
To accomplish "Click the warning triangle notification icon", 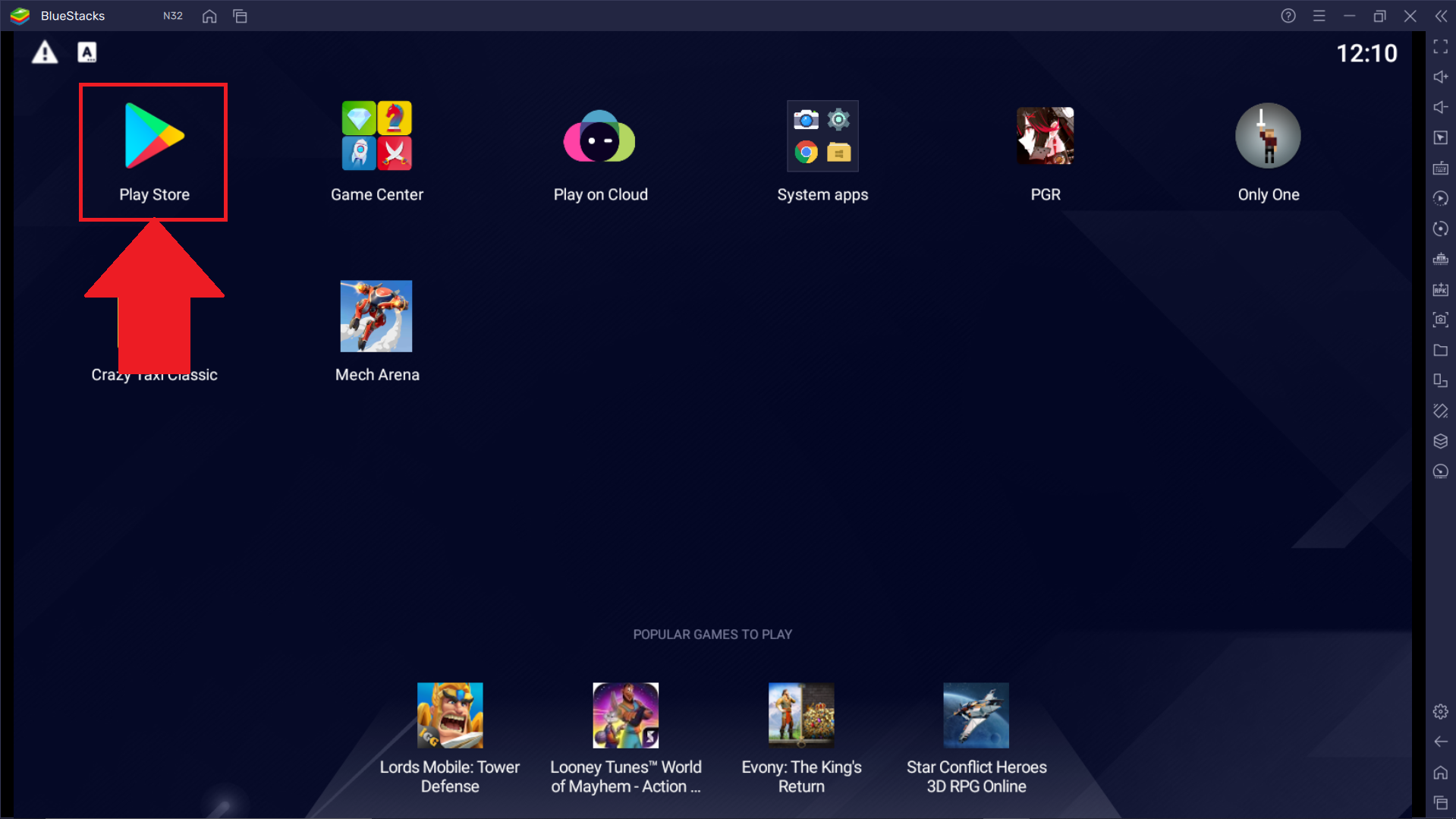I will [45, 52].
